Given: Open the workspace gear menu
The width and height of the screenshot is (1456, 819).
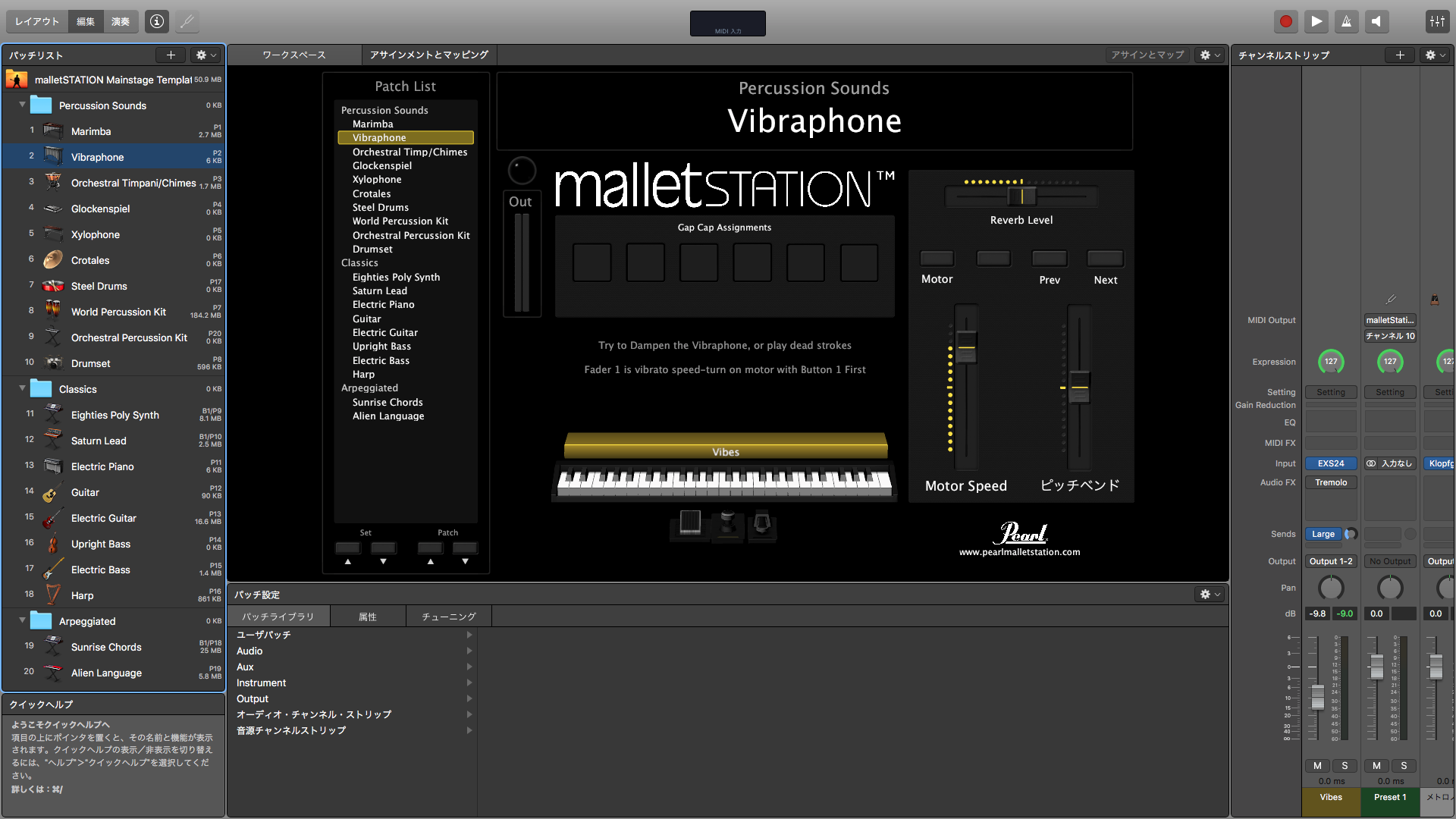Looking at the screenshot, I should pyautogui.click(x=1210, y=55).
